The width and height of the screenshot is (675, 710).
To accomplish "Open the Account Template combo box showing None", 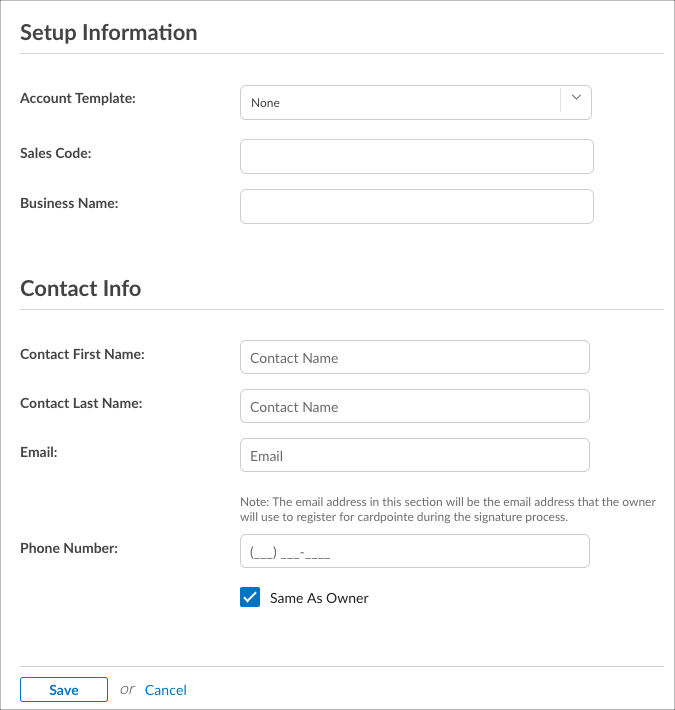I will [400, 102].
